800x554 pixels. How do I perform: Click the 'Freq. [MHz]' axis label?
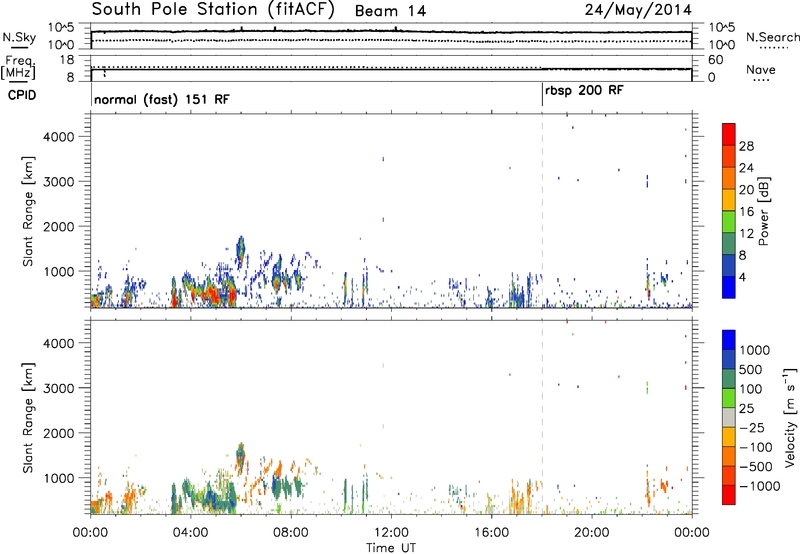(19, 68)
